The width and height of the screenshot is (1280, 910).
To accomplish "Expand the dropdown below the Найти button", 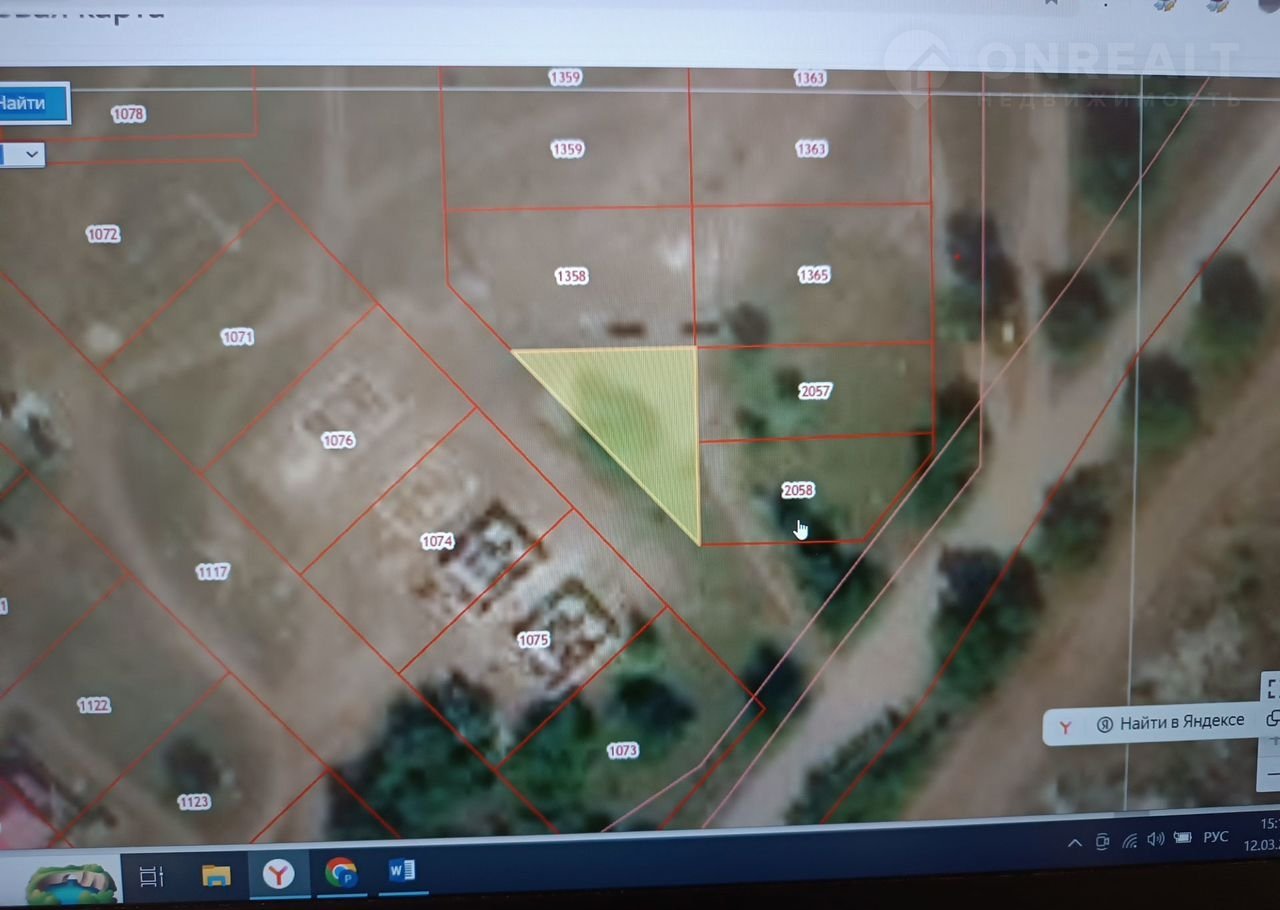I will coord(30,154).
